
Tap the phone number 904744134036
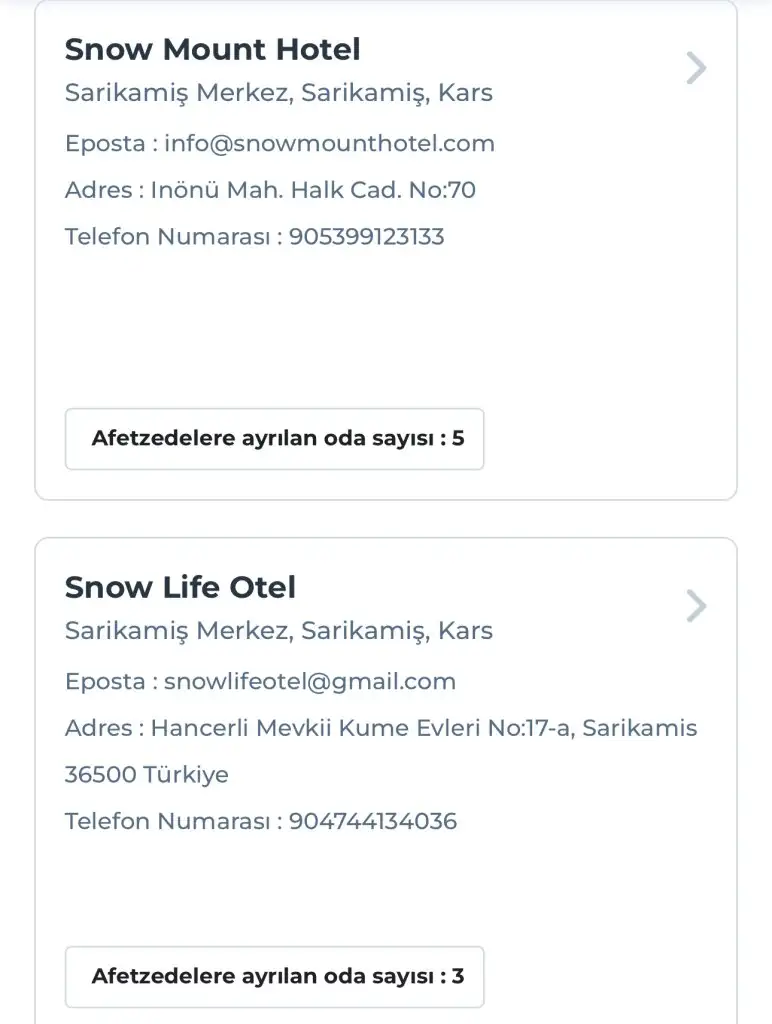click(x=372, y=821)
